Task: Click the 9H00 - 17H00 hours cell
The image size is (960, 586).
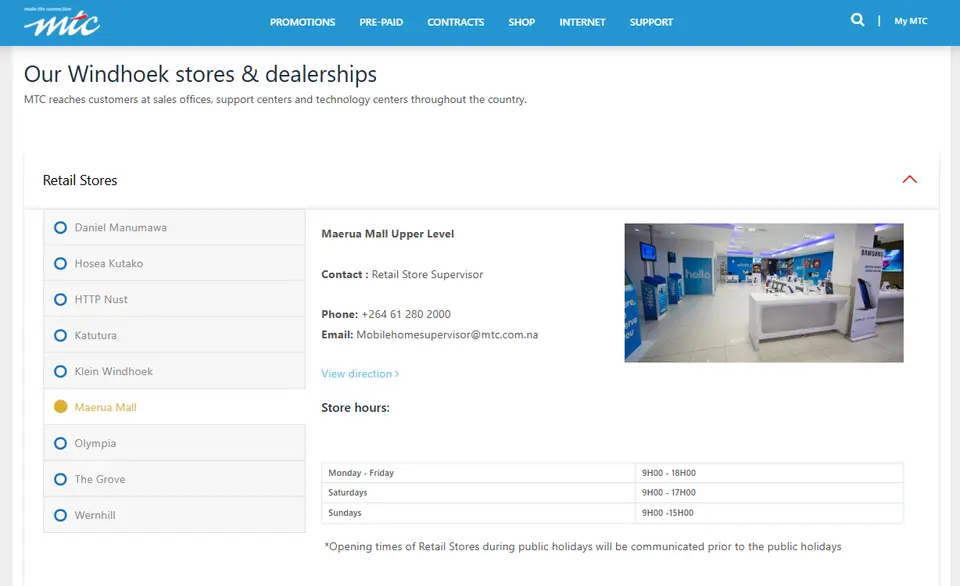Action: coord(769,492)
